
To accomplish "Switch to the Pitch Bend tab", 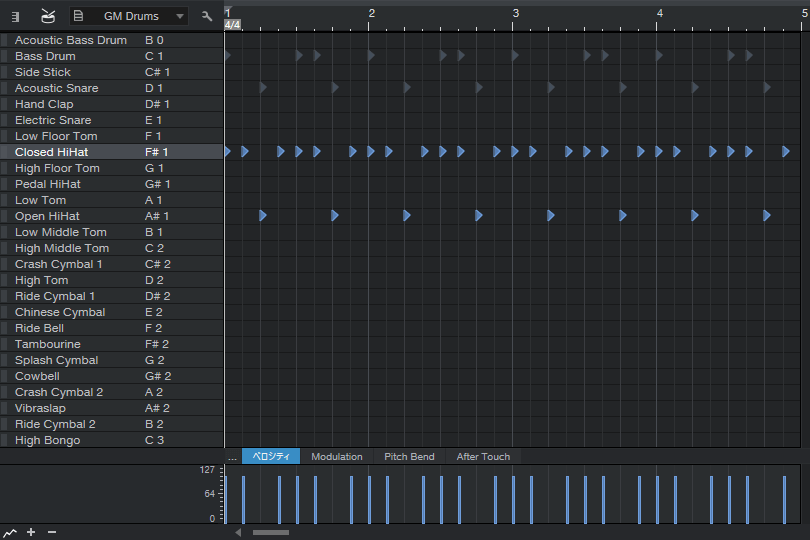I will click(x=409, y=457).
